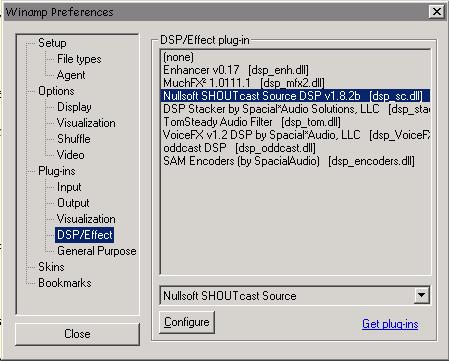The height and width of the screenshot is (361, 449).
Task: Select SAM Encoders by SpacialAudio plug-in
Action: pos(295,161)
